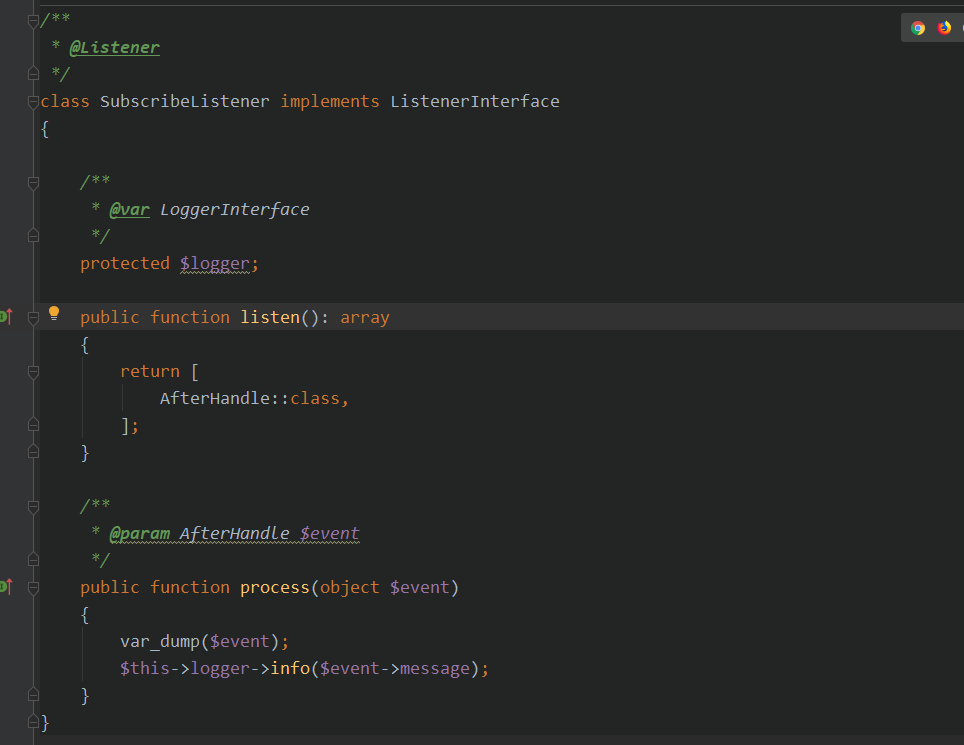964x745 pixels.
Task: Collapse the process() function fold marker
Action: point(34,588)
